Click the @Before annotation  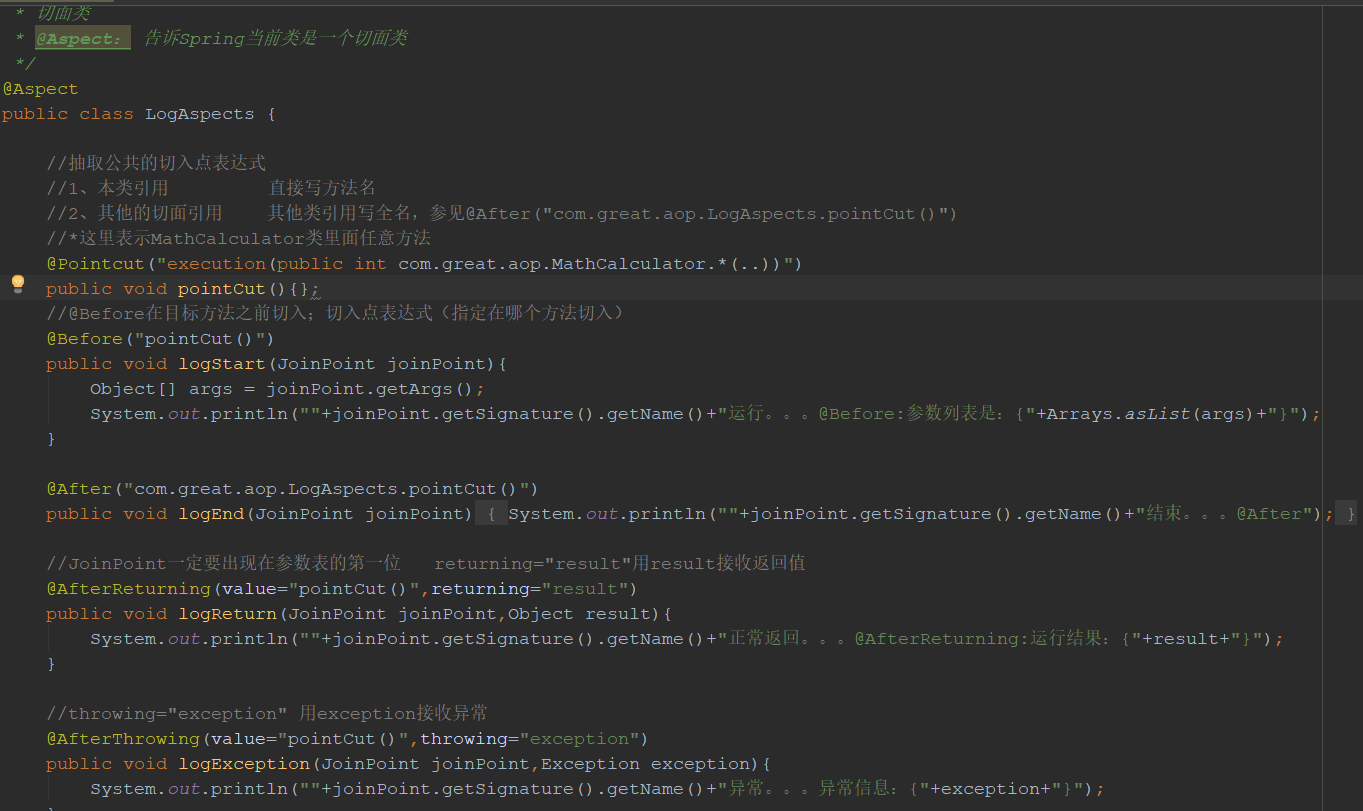pos(84,339)
